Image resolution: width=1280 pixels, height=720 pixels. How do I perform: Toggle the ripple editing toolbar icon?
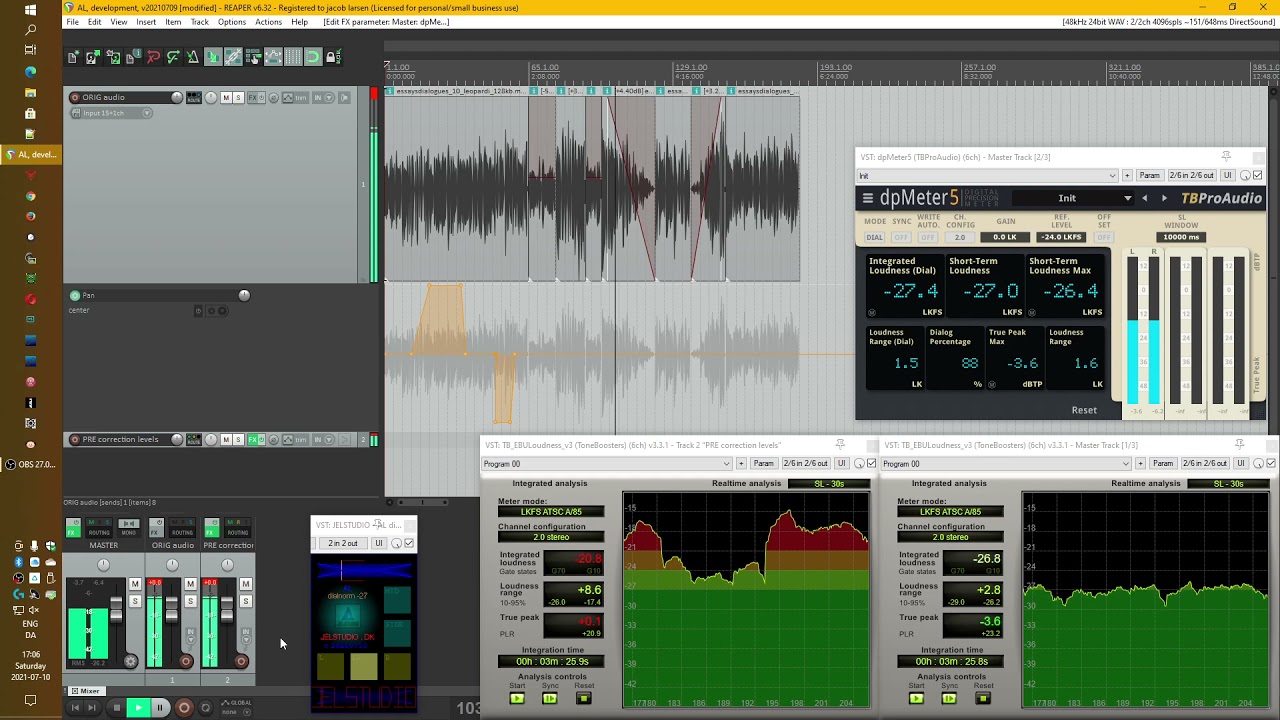coord(253,58)
